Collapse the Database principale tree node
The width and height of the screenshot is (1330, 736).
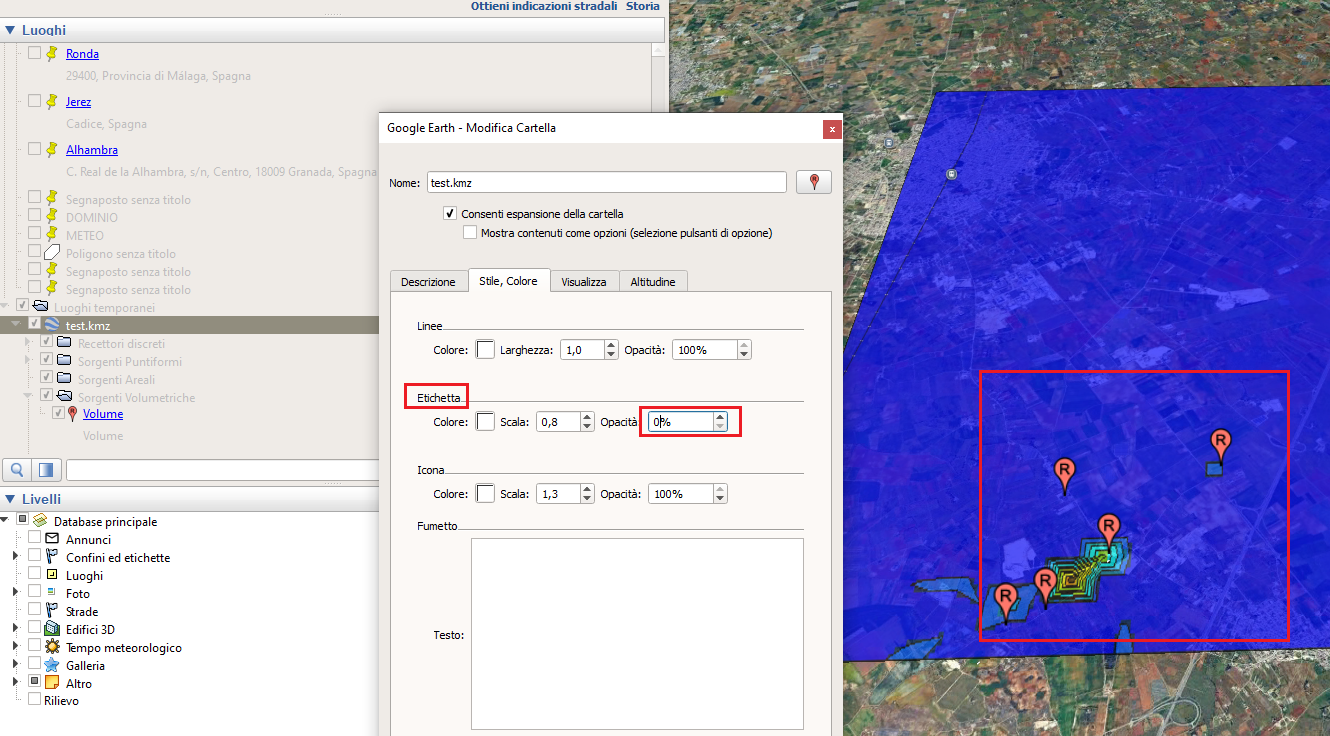[x=7, y=522]
